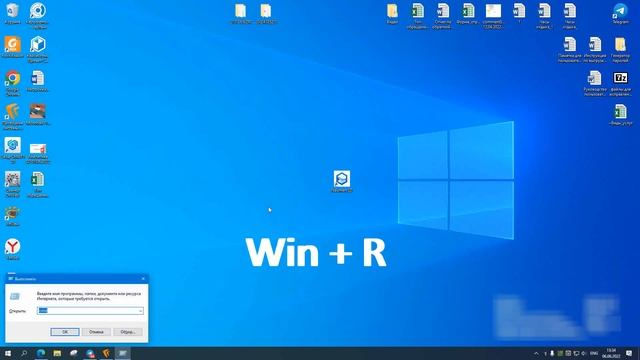This screenshot has height=360, width=640.
Task: Select the Отчет по Word document
Action: 443,16
